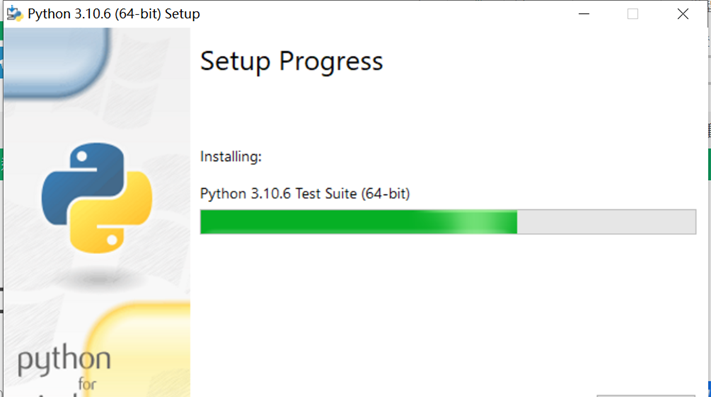Click the bright glow highlight on progress bar

pyautogui.click(x=476, y=222)
